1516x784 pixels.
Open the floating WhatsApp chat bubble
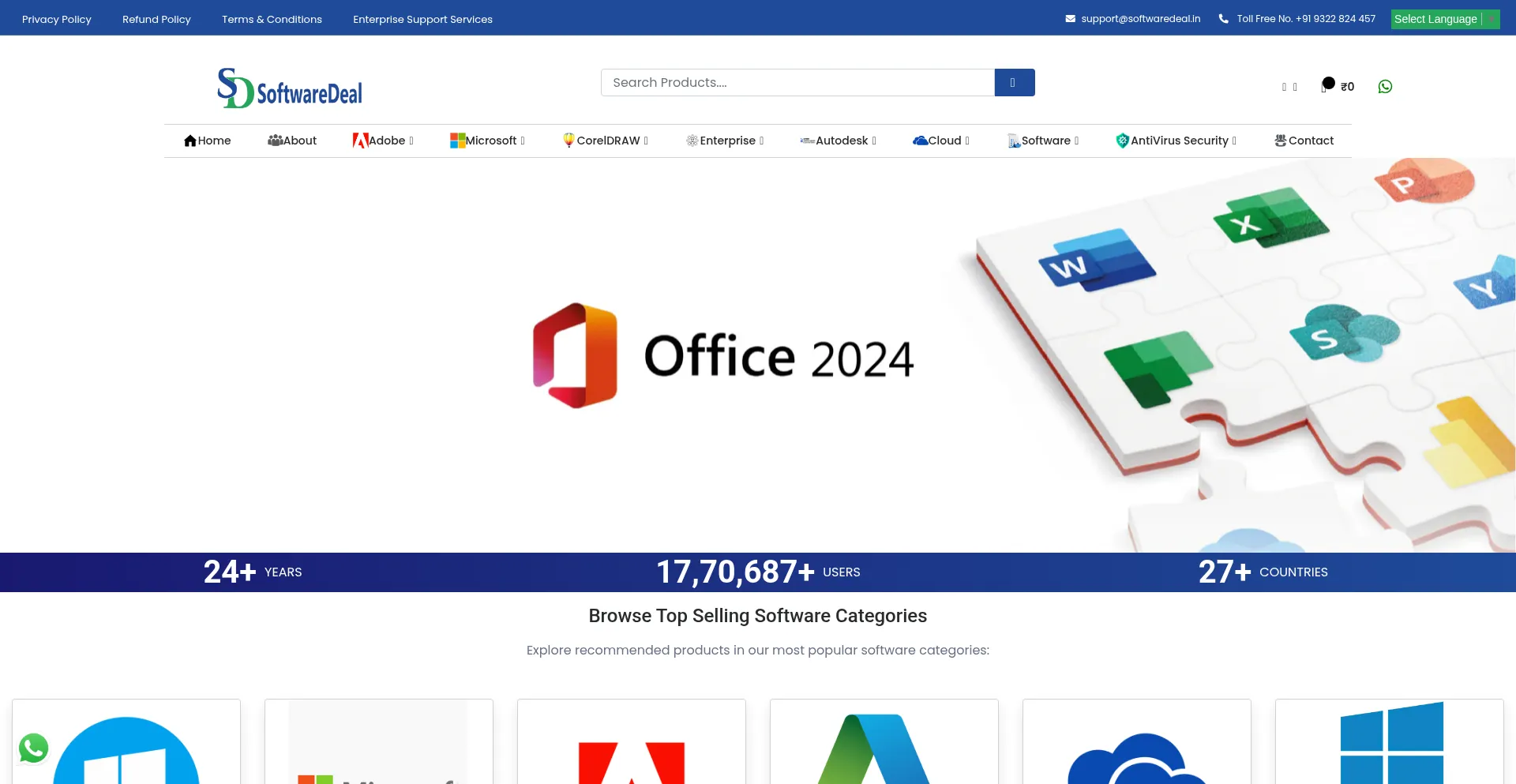coord(34,748)
